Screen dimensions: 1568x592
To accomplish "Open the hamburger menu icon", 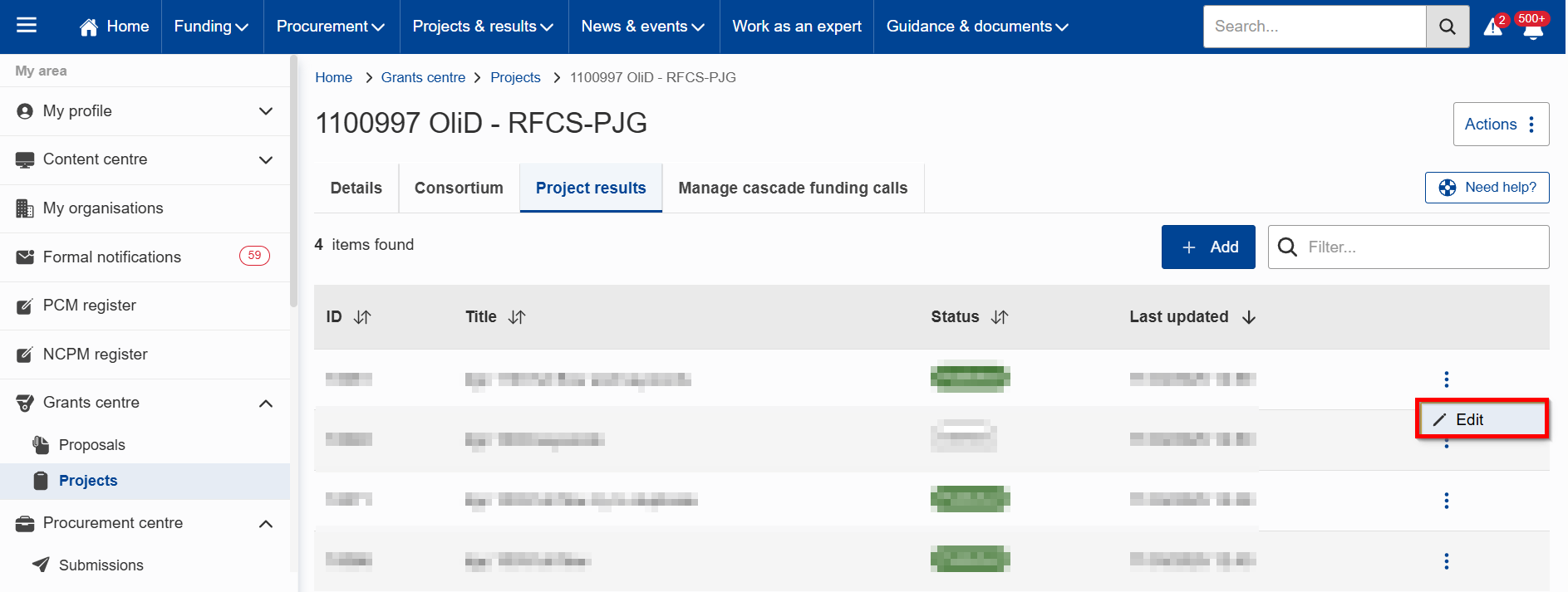I will pos(27,26).
